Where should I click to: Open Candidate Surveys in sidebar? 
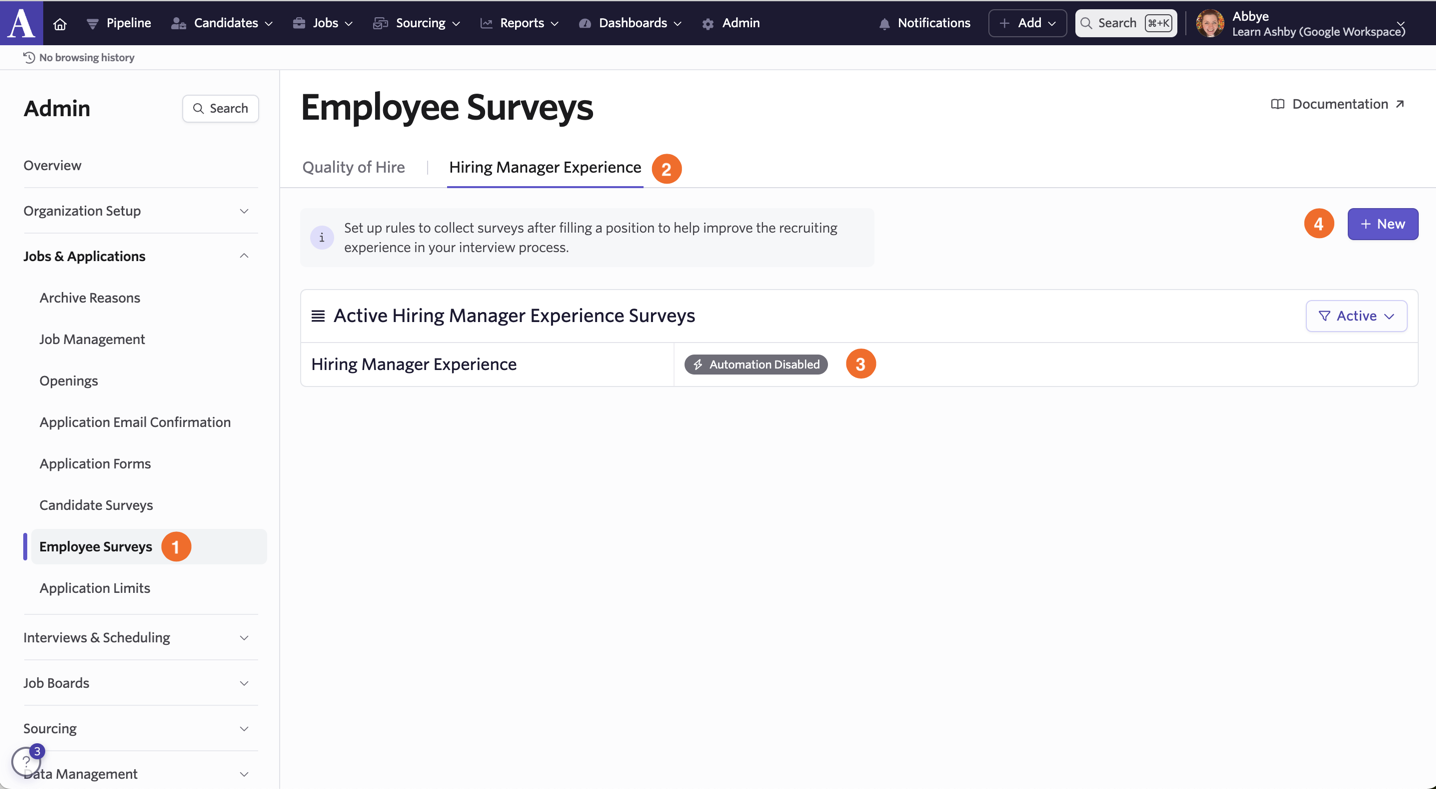pyautogui.click(x=96, y=505)
